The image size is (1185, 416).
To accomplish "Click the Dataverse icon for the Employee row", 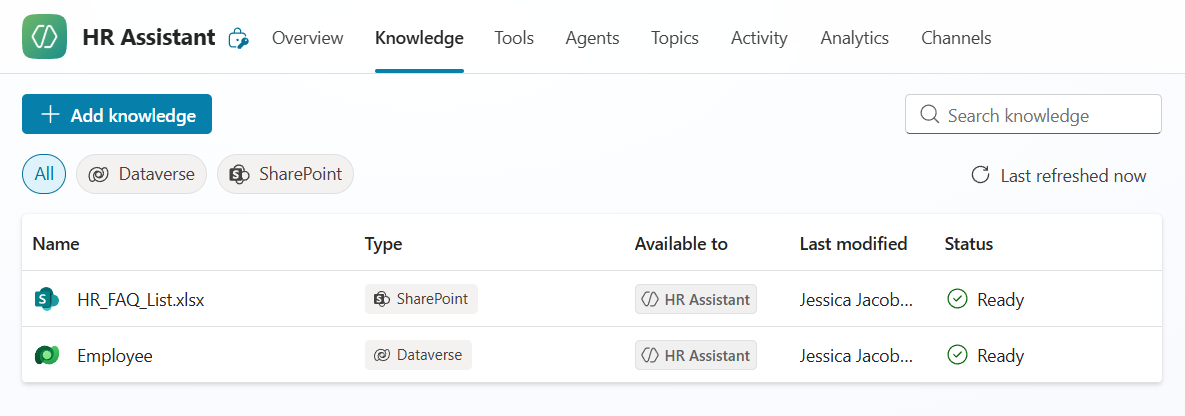I will coord(47,355).
